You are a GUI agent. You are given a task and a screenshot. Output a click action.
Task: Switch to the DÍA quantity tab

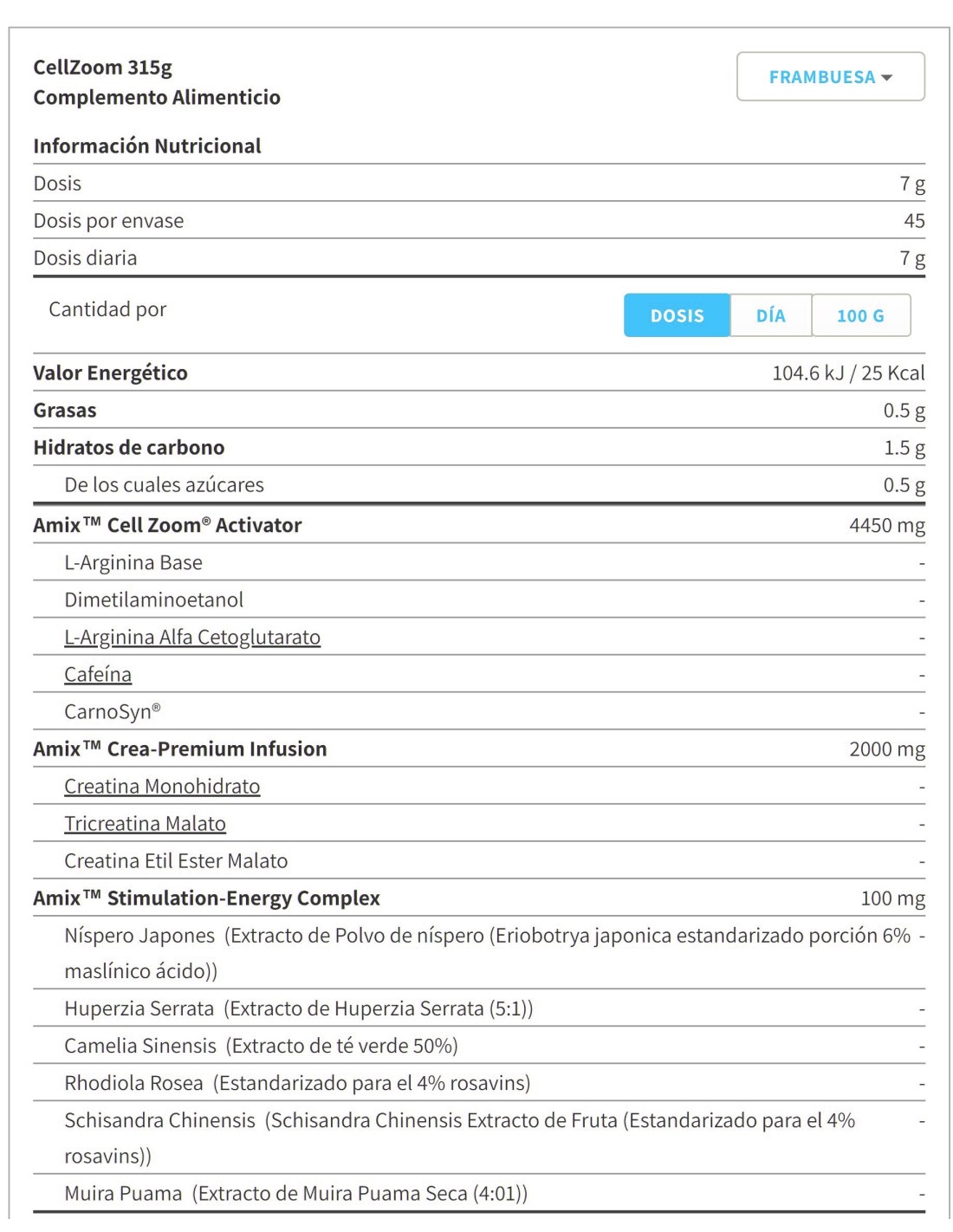[770, 315]
